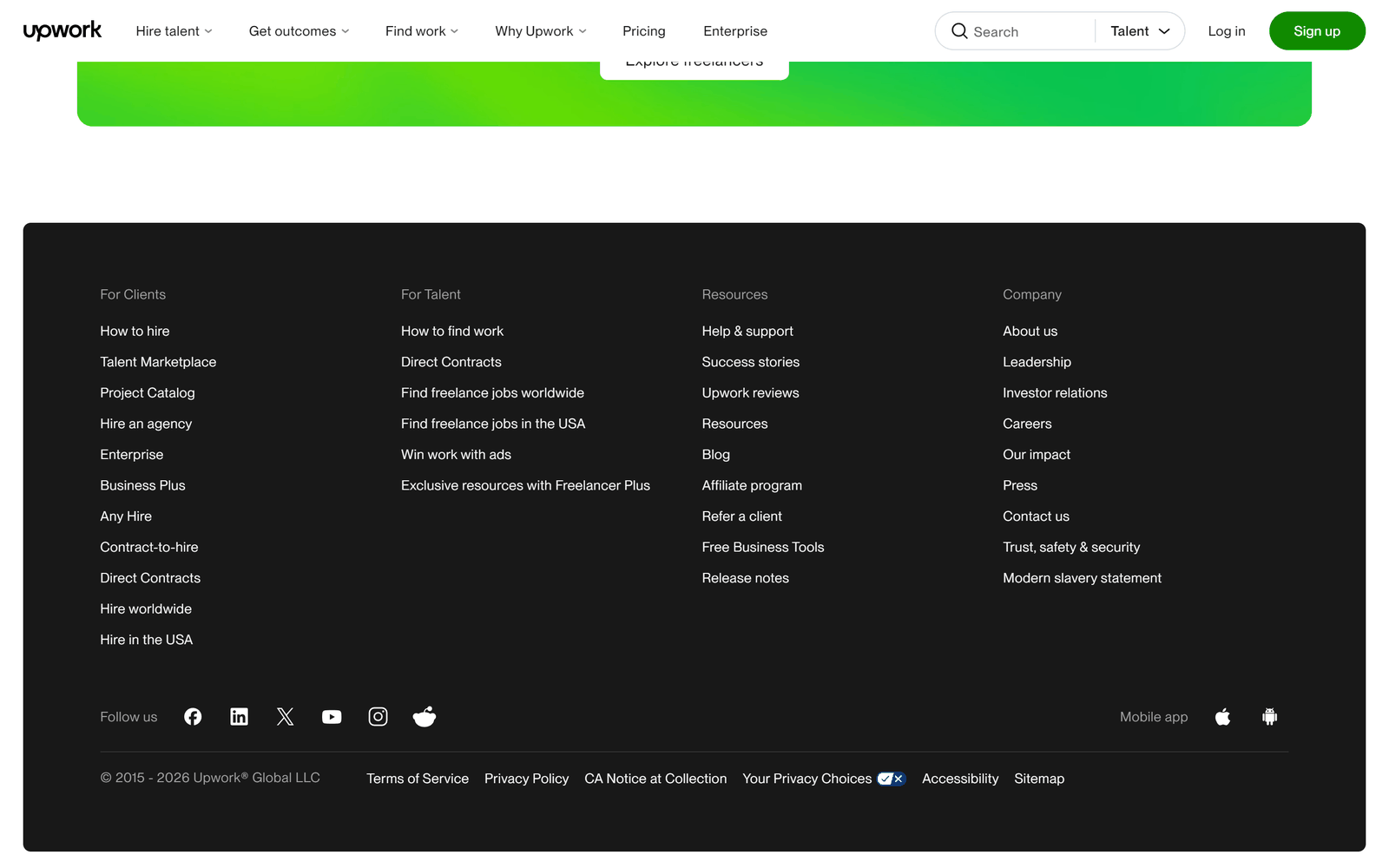Open Win work with ads link
The width and height of the screenshot is (1389, 868).
click(x=456, y=455)
